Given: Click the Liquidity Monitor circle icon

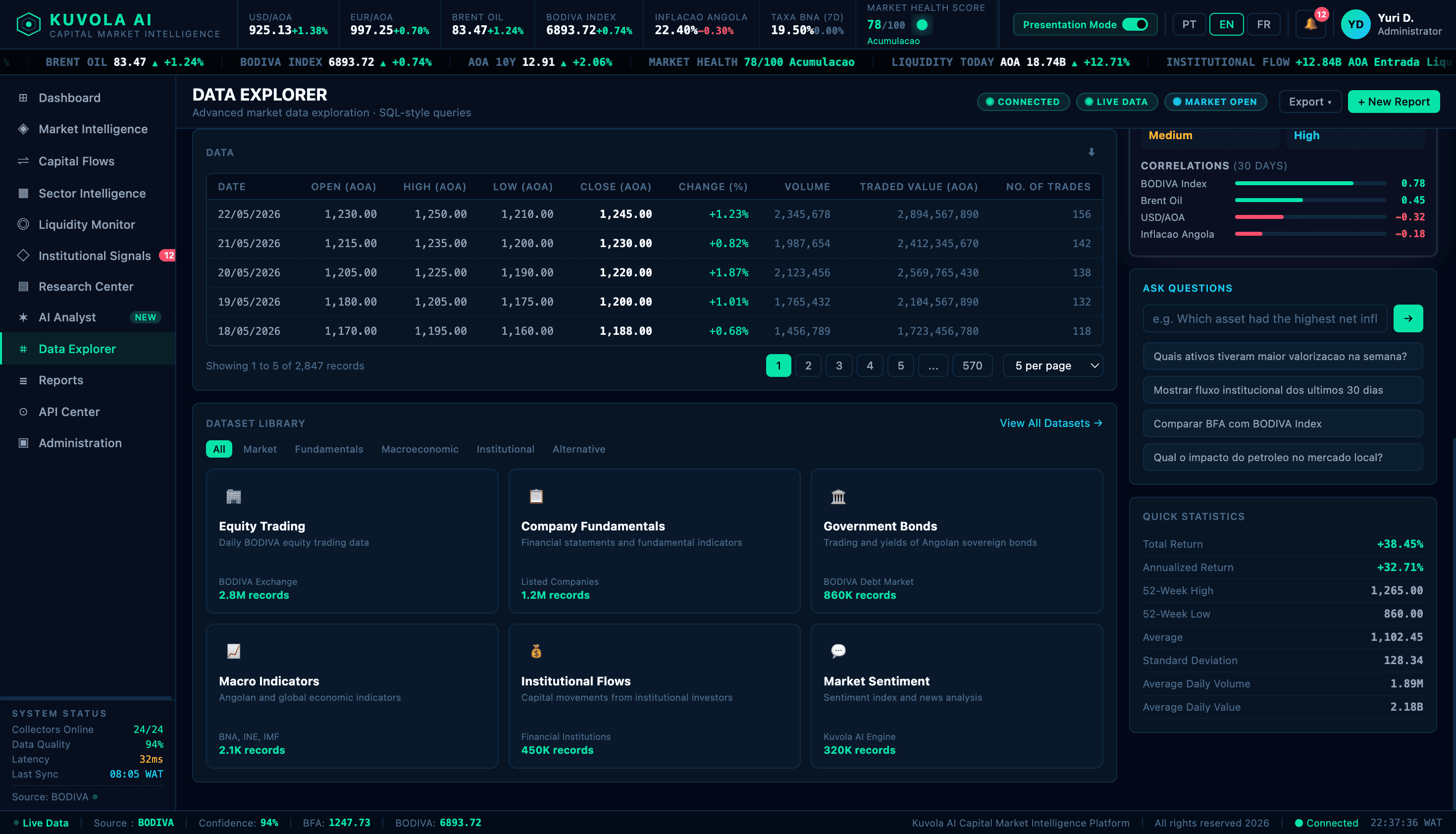Looking at the screenshot, I should [x=23, y=224].
